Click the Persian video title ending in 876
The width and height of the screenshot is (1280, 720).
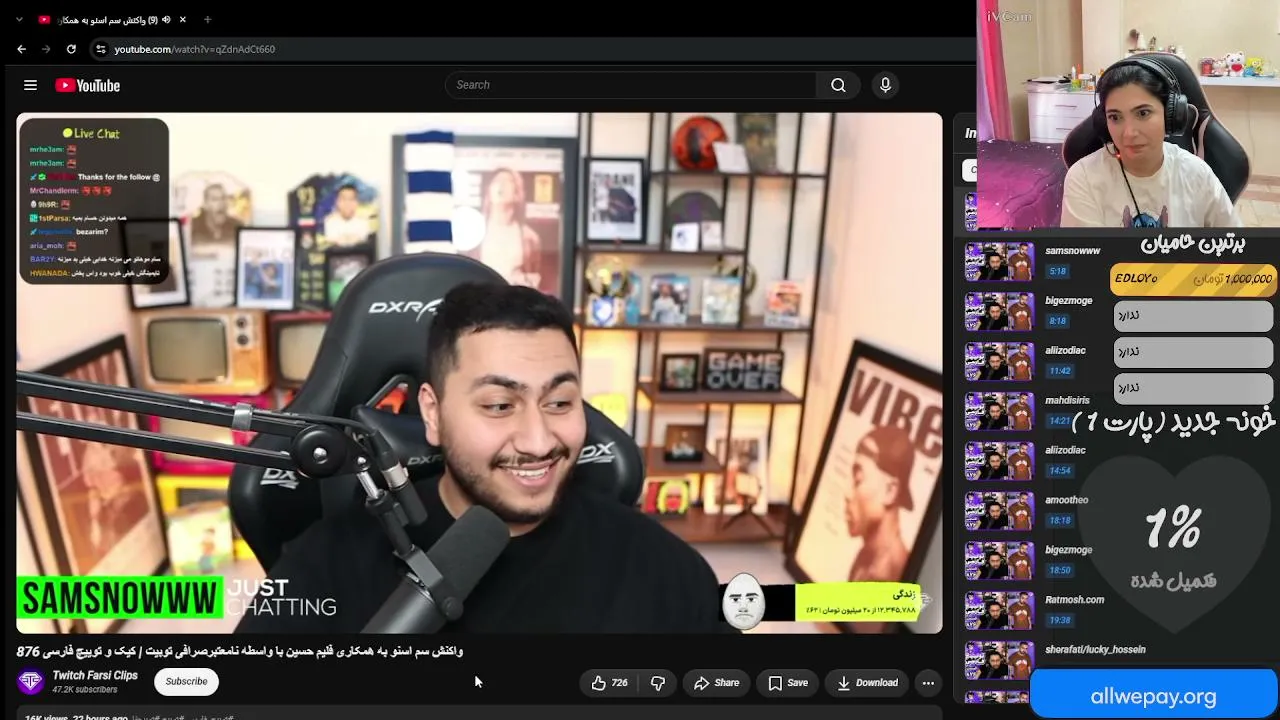240,651
